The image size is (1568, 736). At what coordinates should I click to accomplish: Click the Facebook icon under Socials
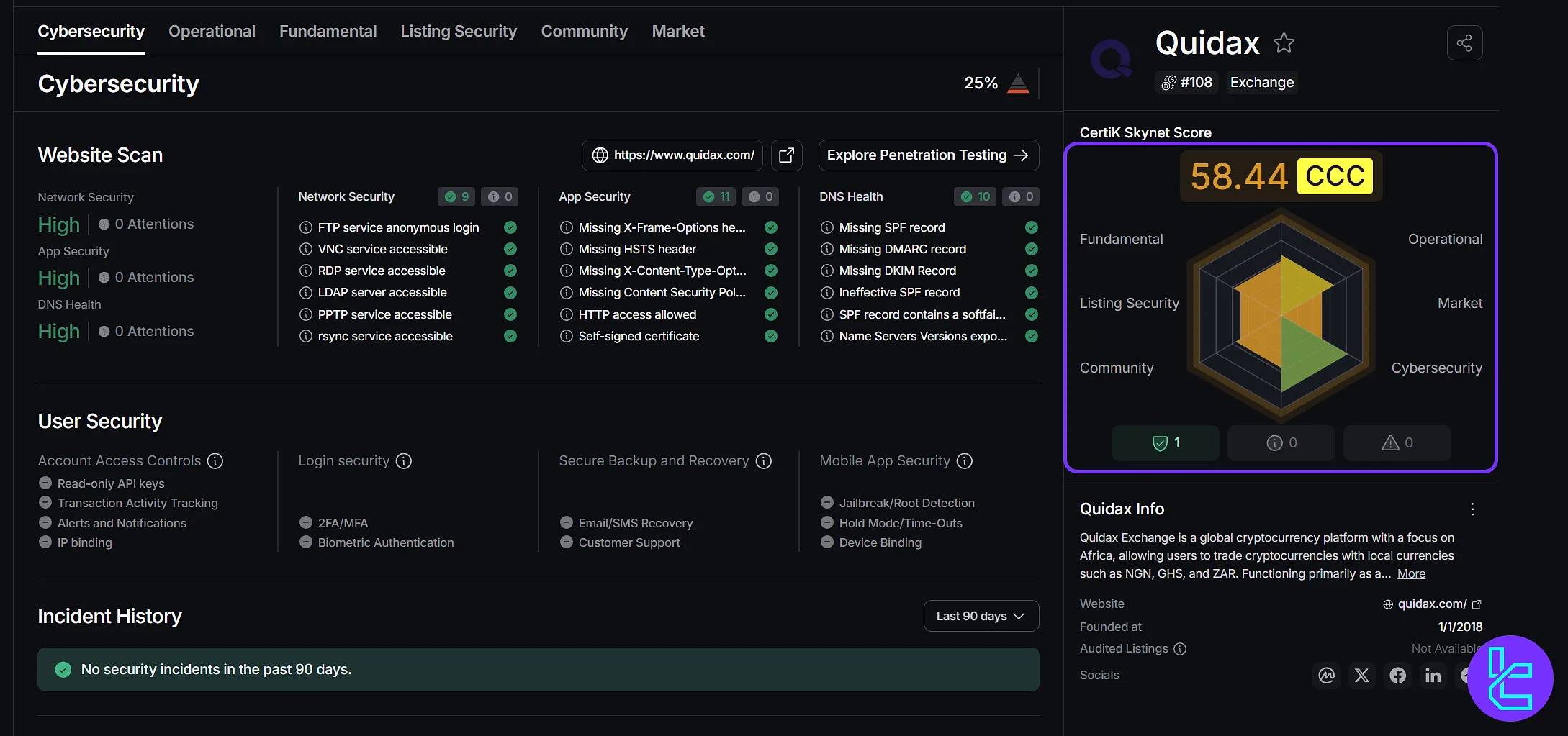click(1397, 676)
